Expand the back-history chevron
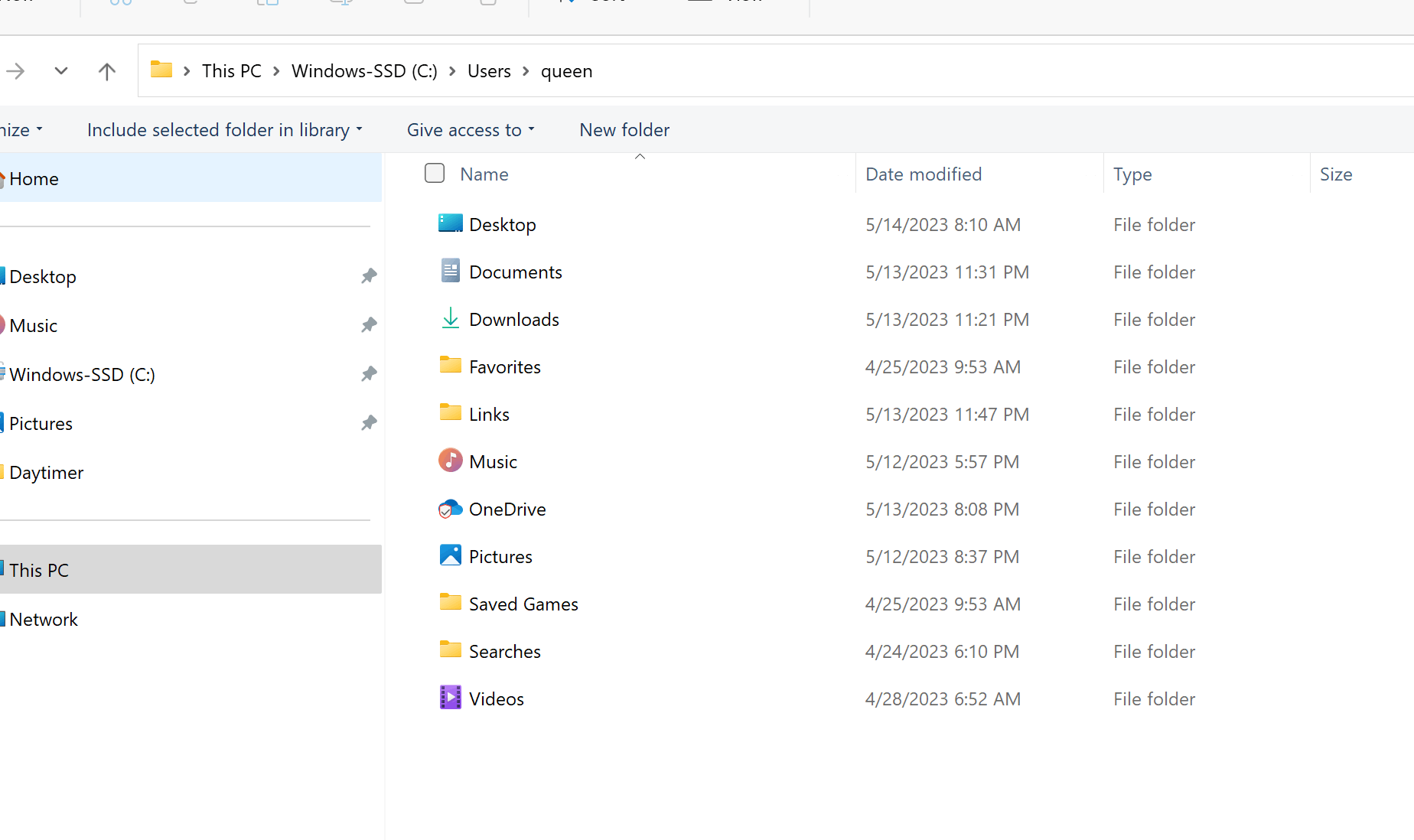 (60, 70)
